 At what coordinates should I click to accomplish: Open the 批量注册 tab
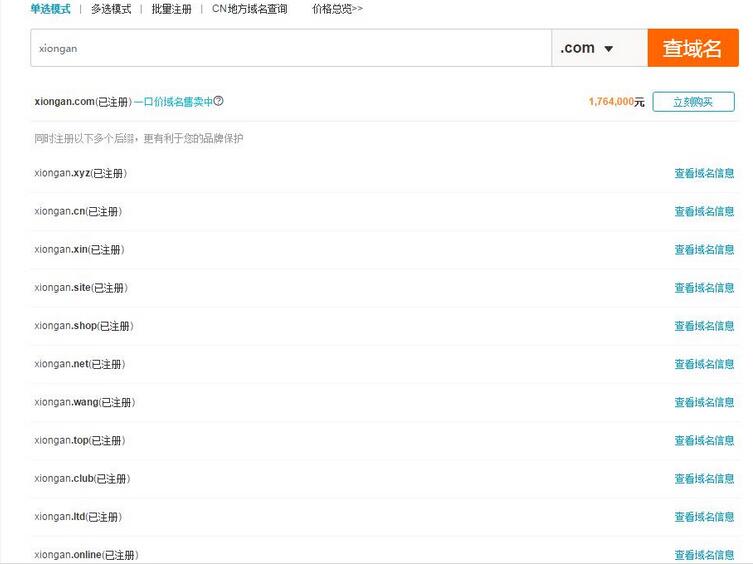point(171,9)
